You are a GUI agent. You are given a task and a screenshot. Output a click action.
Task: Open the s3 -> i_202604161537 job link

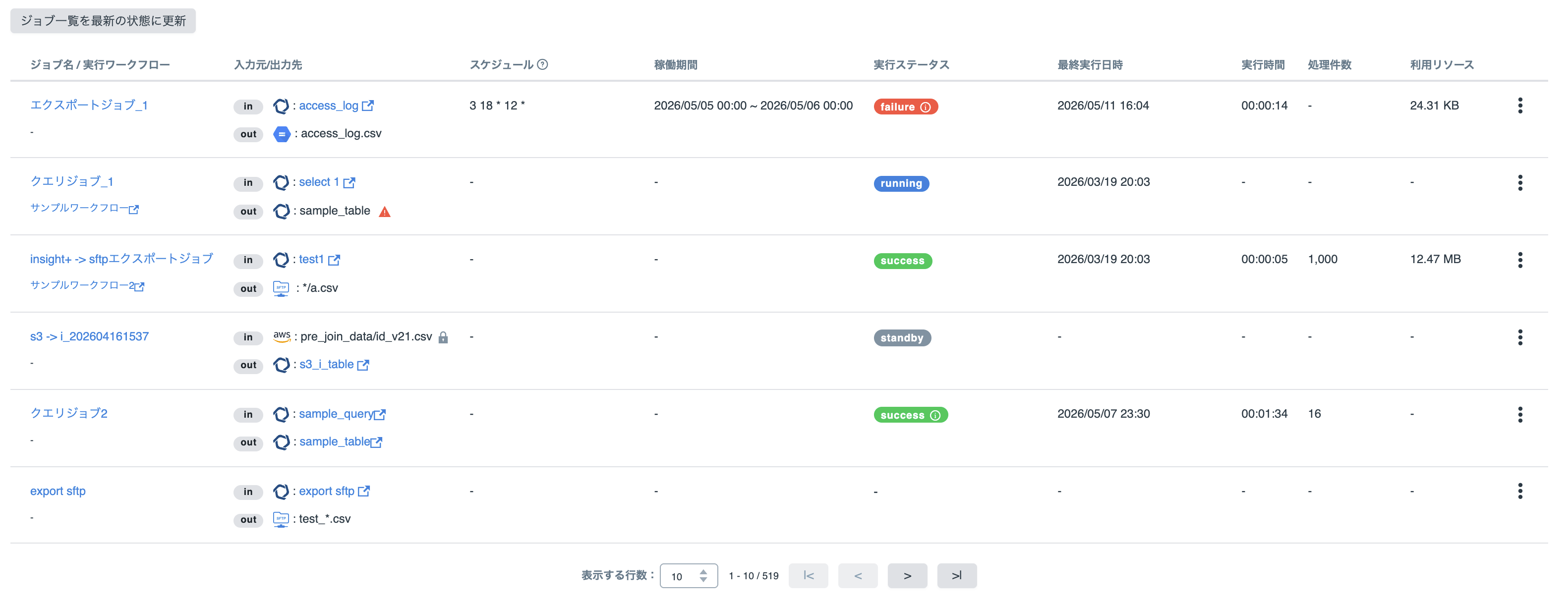[89, 336]
